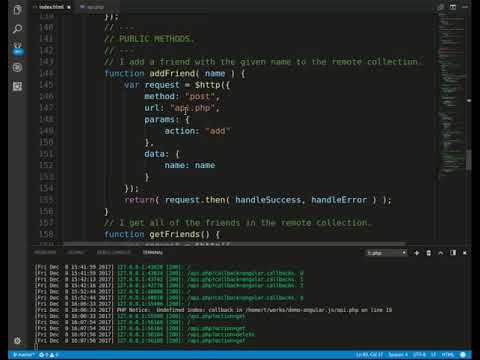Open the Debug view in activity bar
Image resolution: width=480 pixels, height=360 pixels.
pos(17,68)
